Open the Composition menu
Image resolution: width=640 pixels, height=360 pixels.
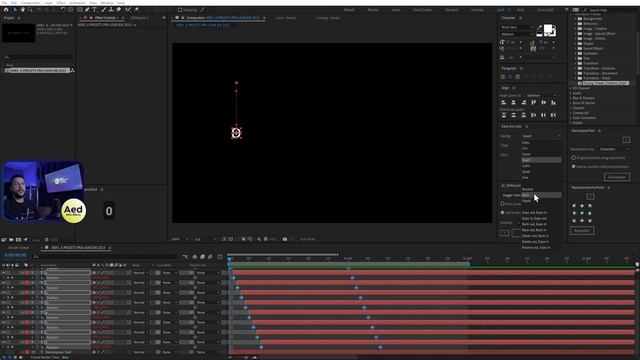click(x=31, y=3)
